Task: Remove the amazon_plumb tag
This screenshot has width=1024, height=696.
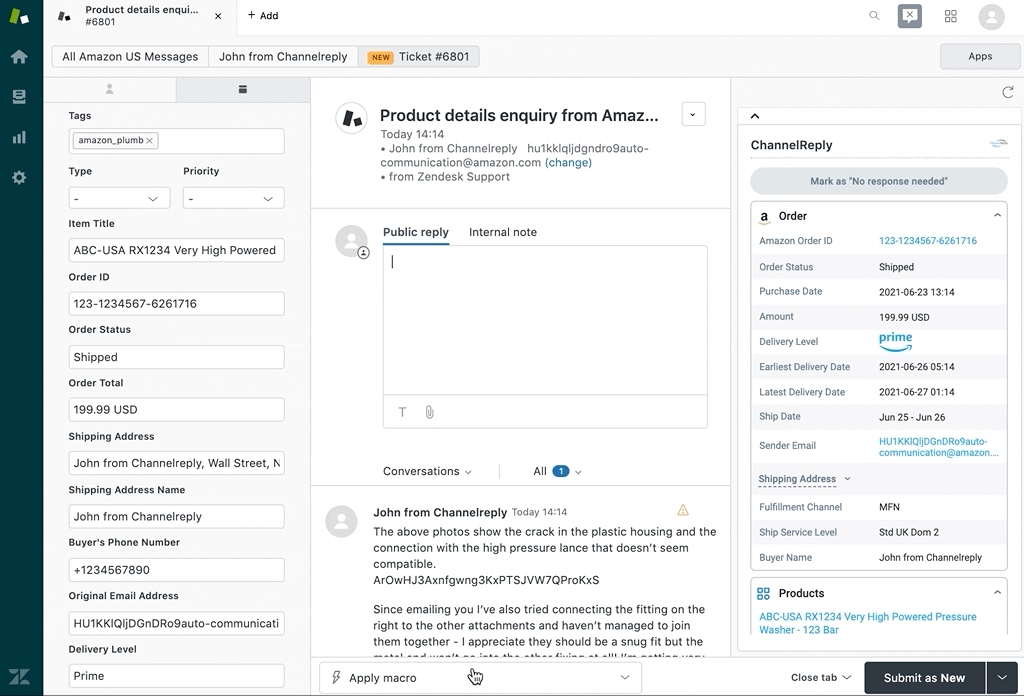Action: tap(150, 140)
